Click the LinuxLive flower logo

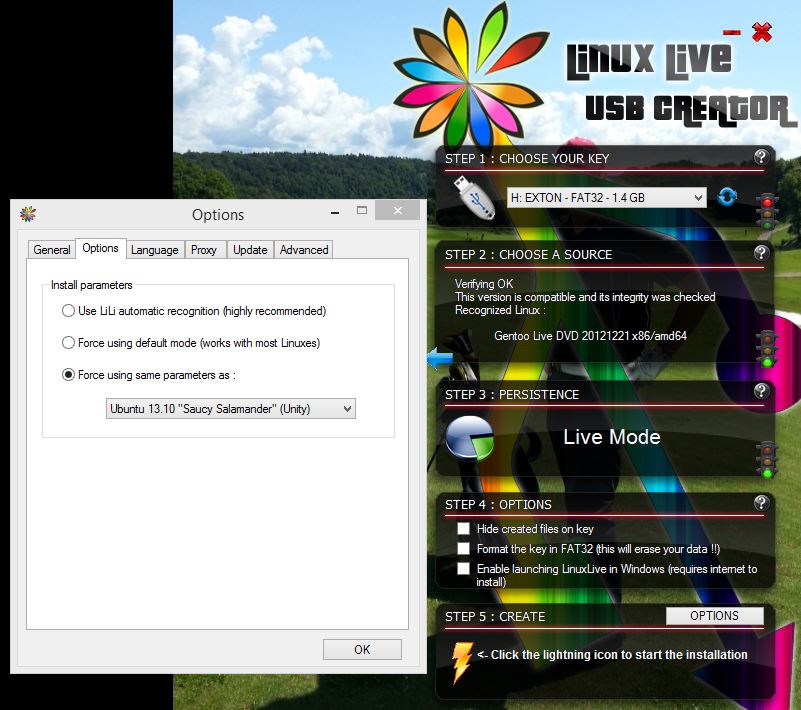470,77
